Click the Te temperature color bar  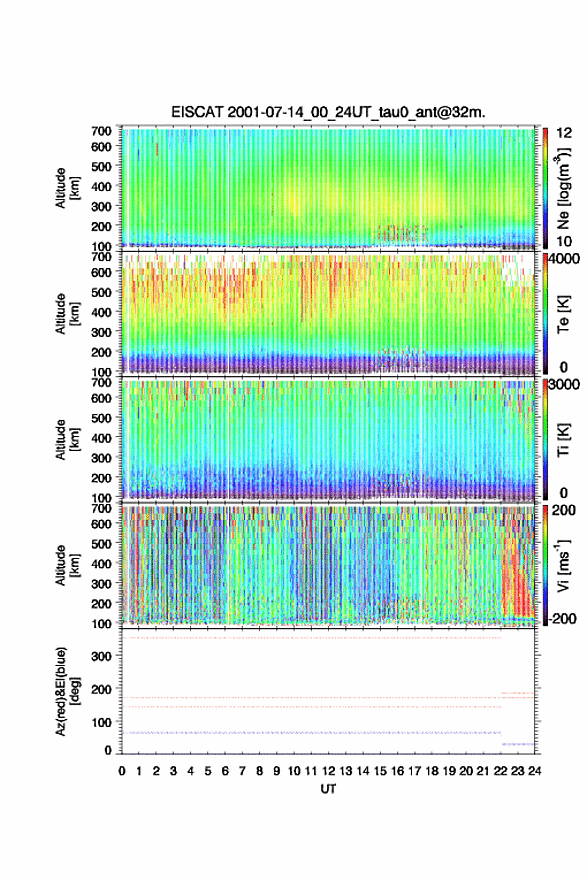coord(545,314)
